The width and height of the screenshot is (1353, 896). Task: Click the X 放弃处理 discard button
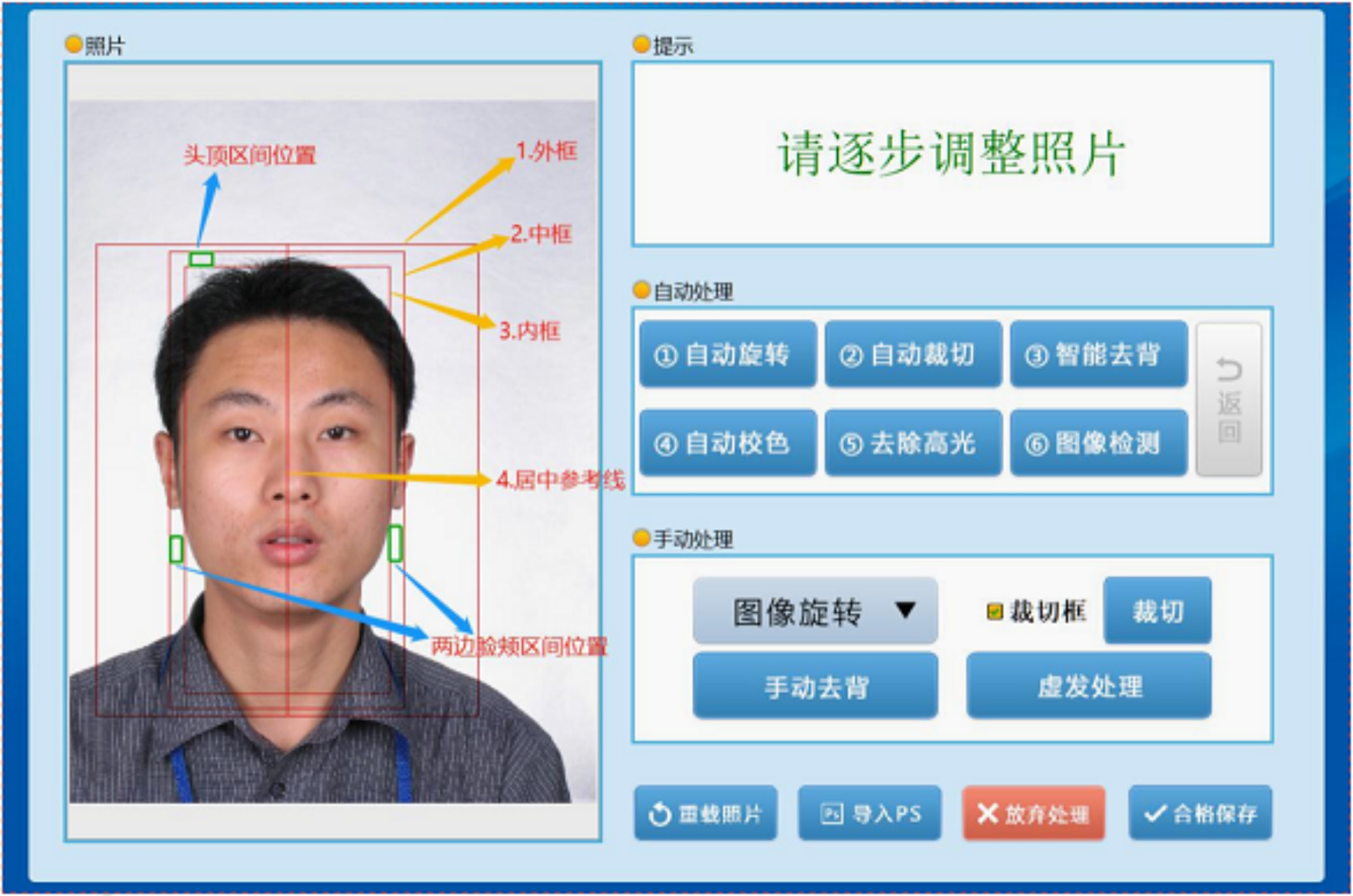tap(1033, 814)
